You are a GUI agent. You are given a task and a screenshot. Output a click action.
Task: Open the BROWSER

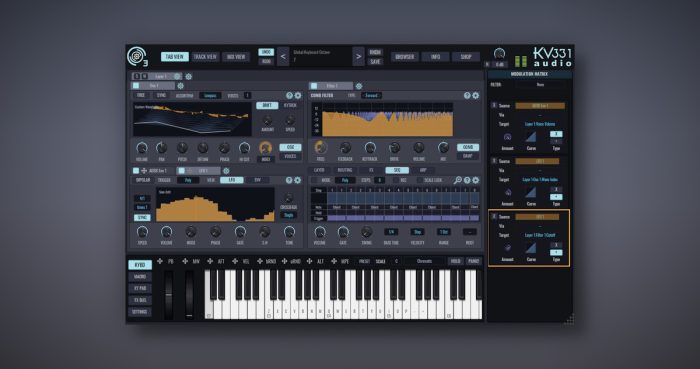pyautogui.click(x=405, y=57)
